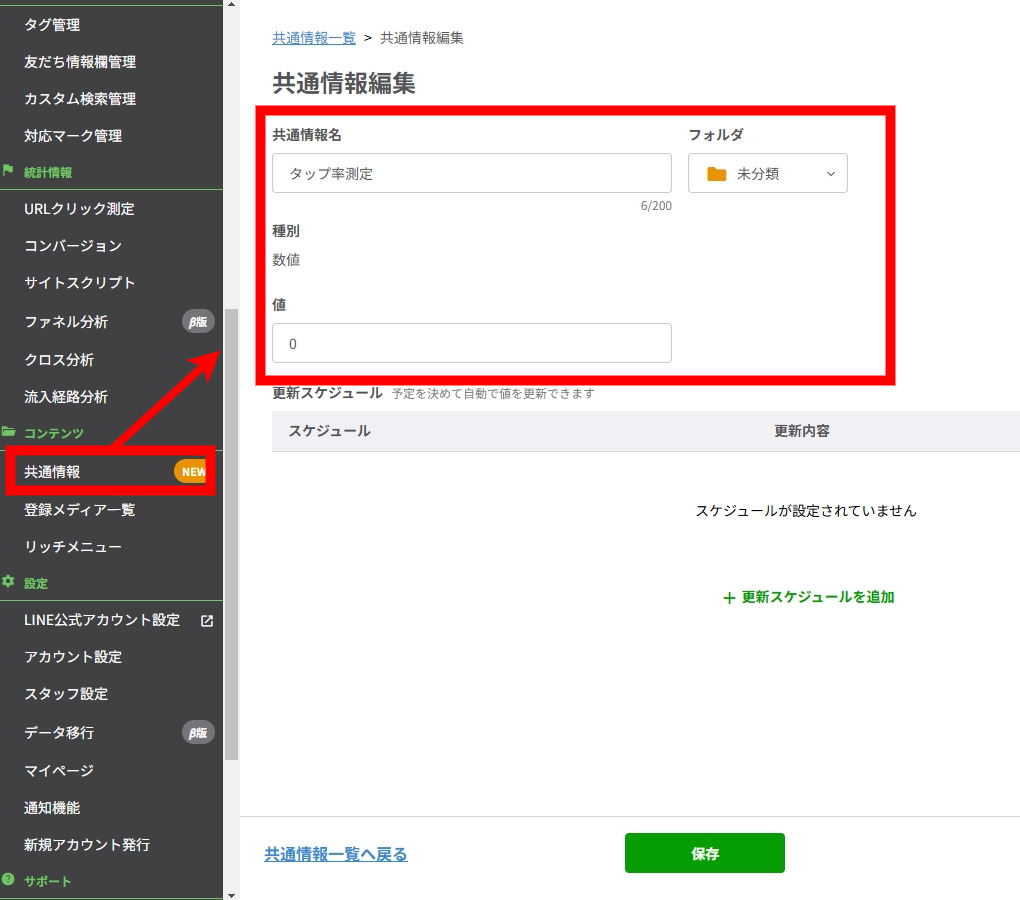Open URLクリック測定 in the sidebar
Viewport: 1020px width, 900px height.
[79, 209]
